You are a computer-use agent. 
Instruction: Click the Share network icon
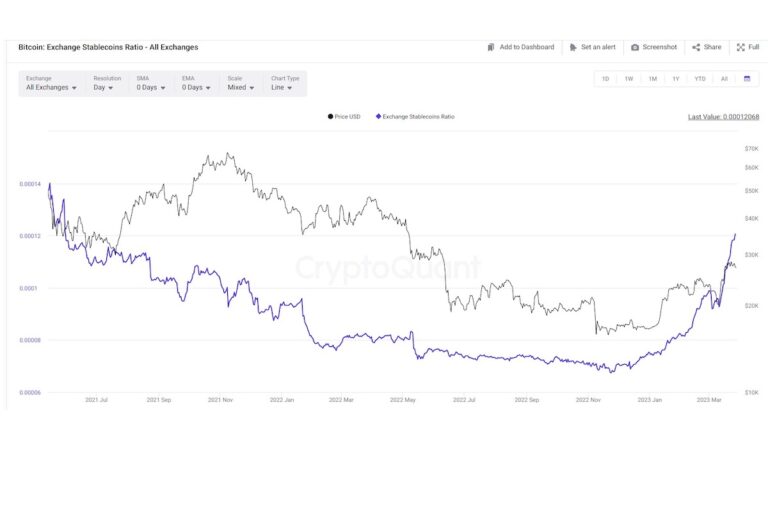click(696, 48)
